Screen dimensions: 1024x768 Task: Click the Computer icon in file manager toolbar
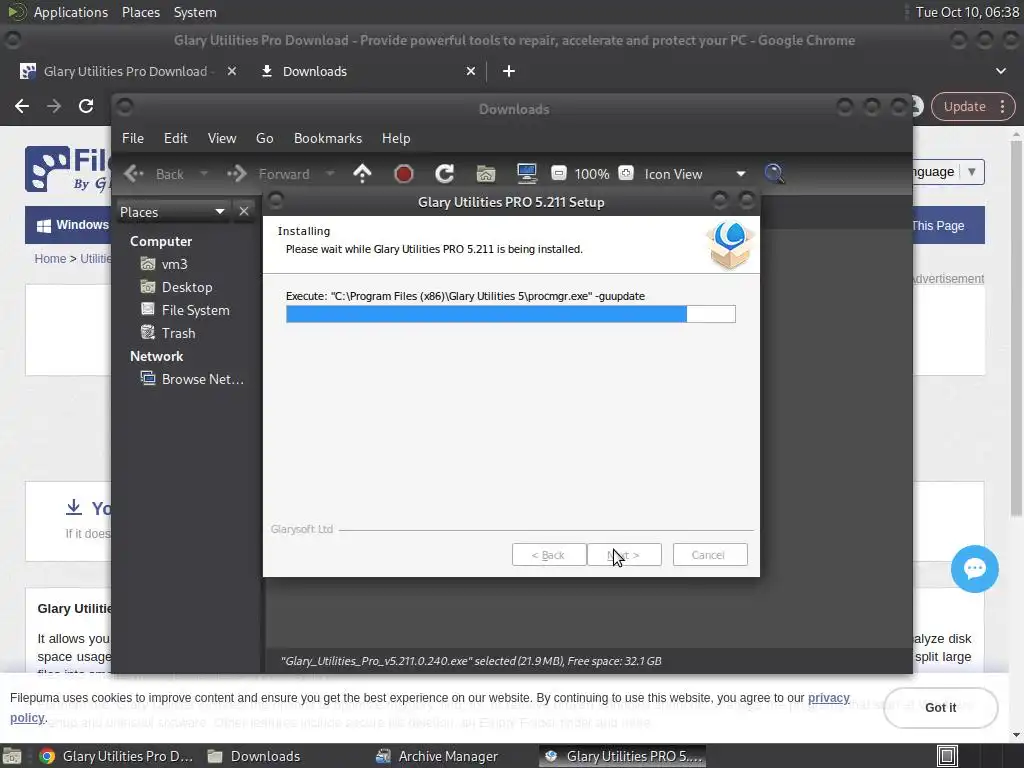click(526, 174)
